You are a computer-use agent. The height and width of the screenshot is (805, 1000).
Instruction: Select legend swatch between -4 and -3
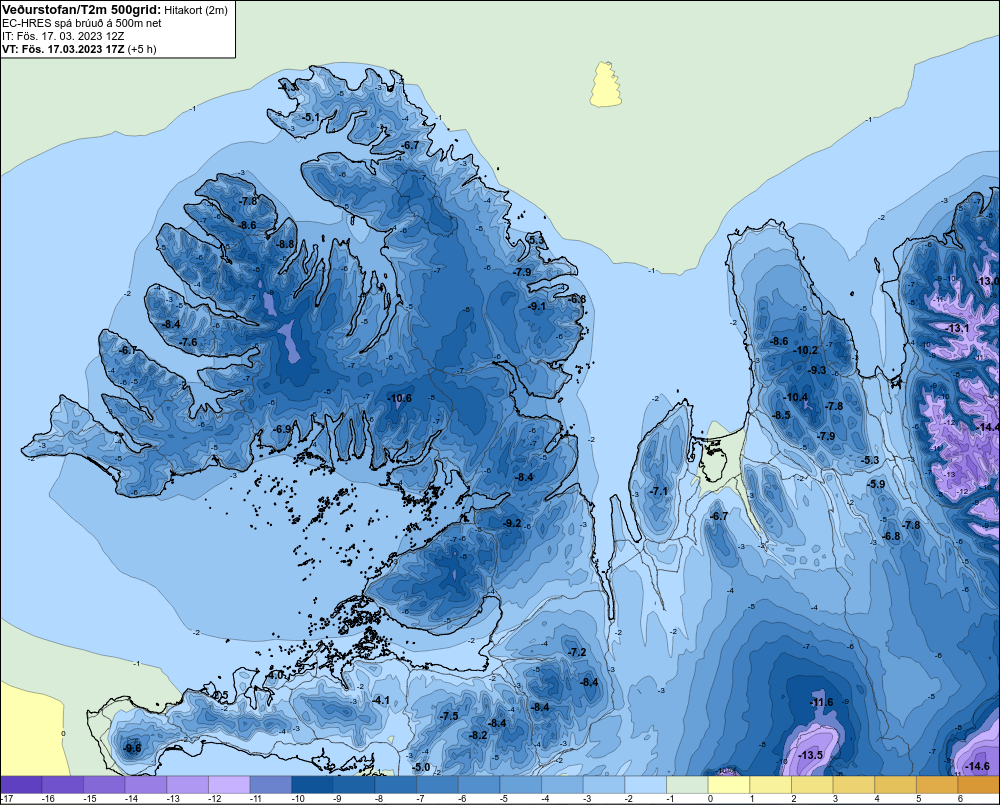coord(562,785)
